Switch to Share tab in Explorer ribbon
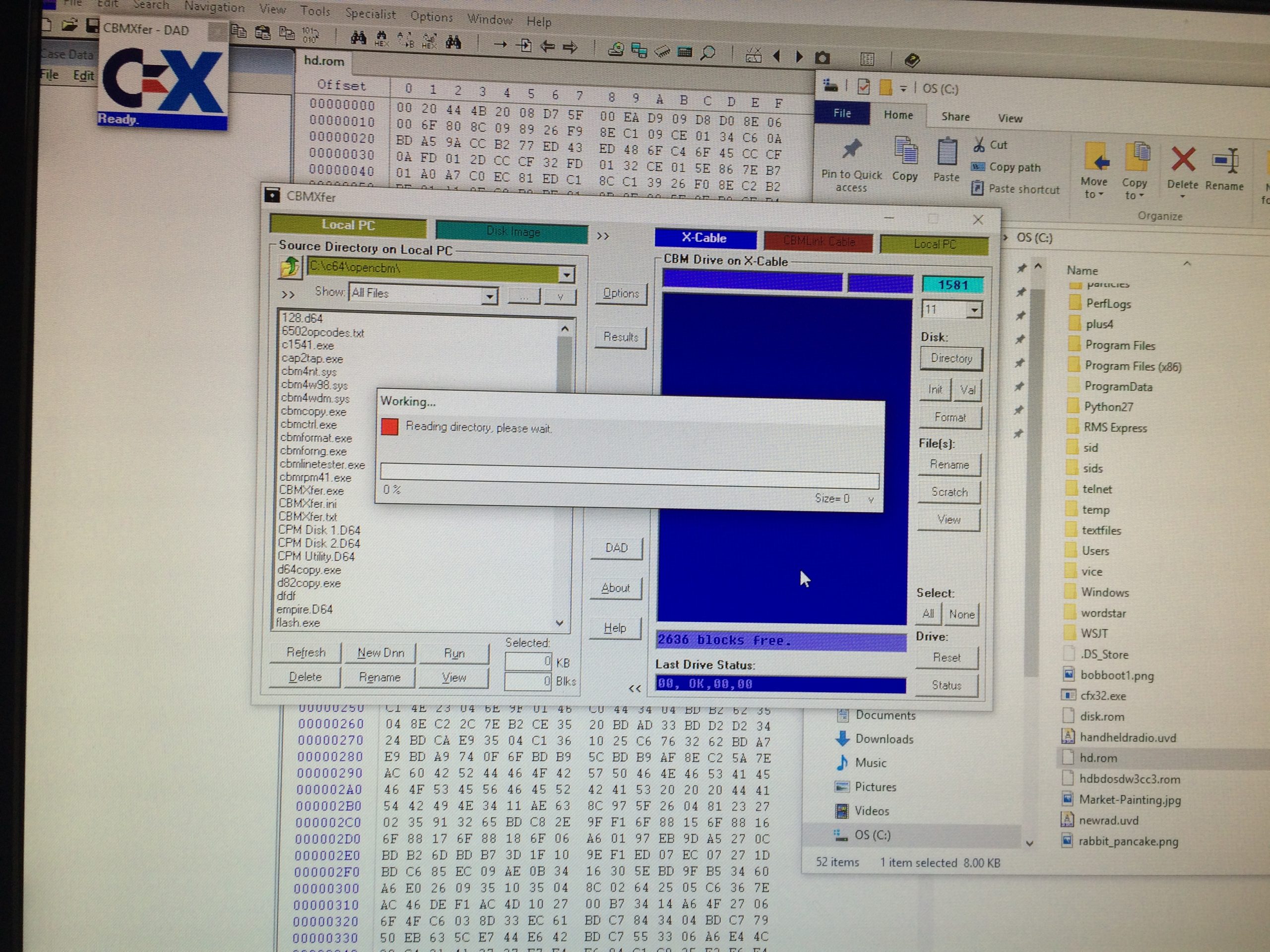 pos(955,117)
